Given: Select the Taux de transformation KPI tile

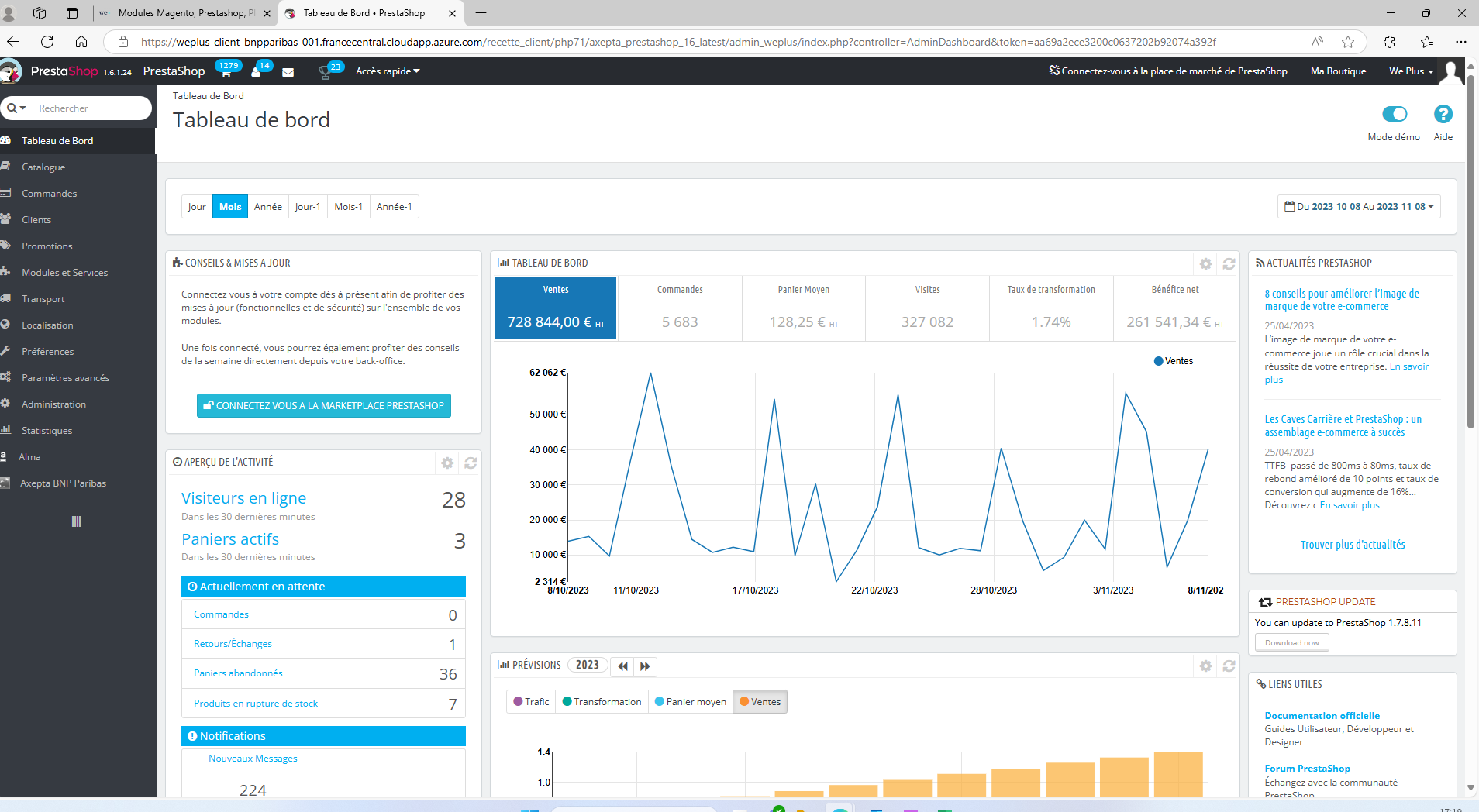Looking at the screenshot, I should (1051, 308).
